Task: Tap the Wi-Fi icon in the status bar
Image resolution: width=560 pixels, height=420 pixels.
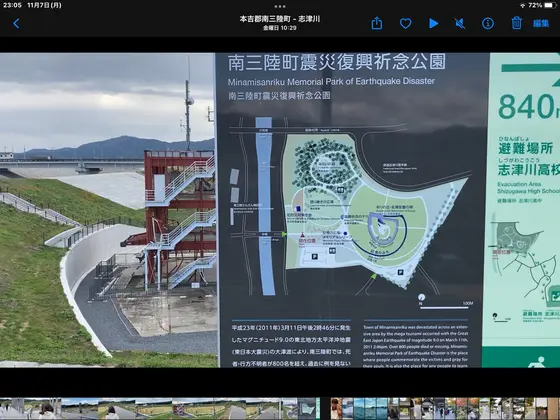Action: 523,5
